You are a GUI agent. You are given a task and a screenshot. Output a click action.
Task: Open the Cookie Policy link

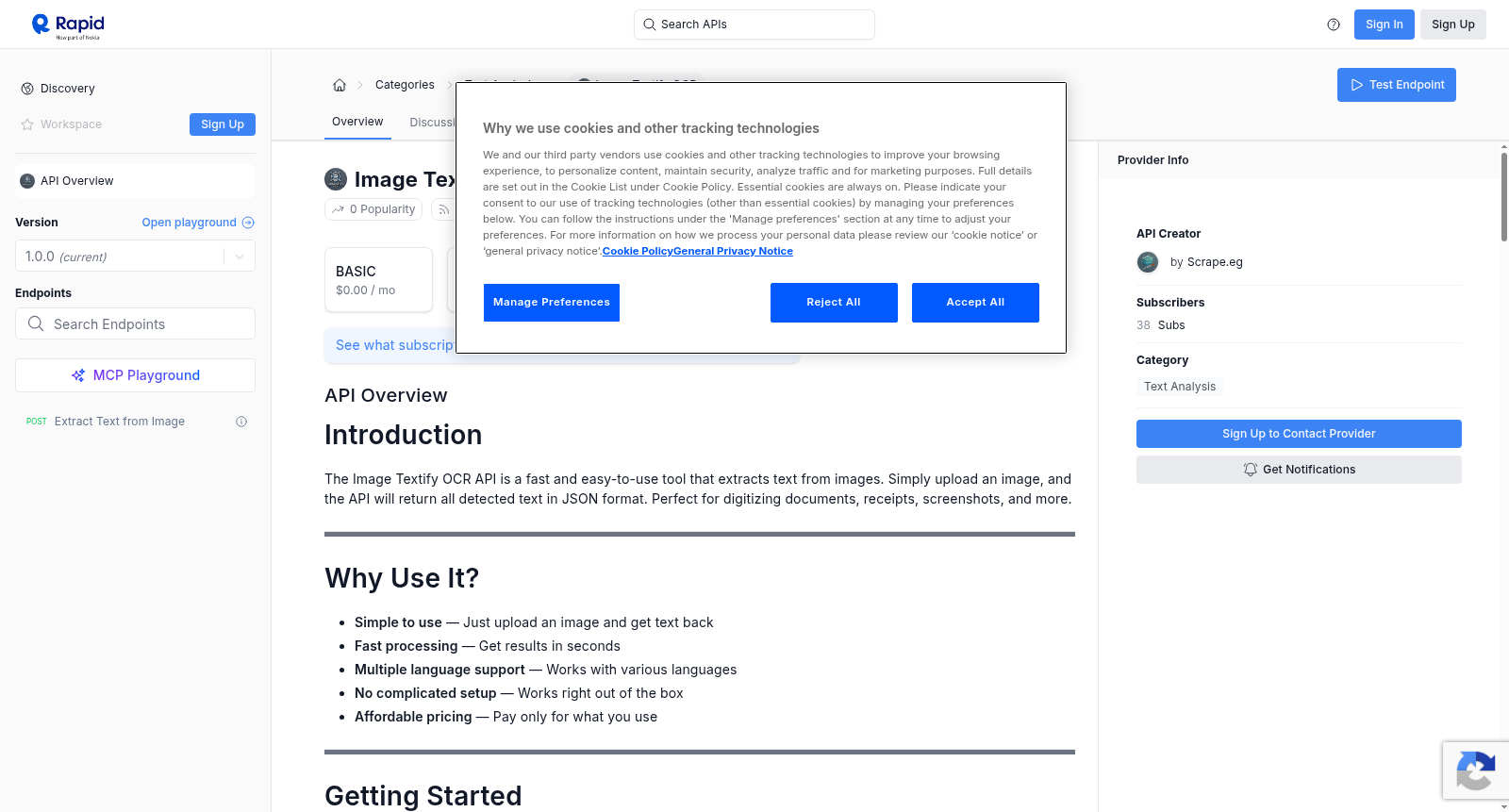(638, 251)
